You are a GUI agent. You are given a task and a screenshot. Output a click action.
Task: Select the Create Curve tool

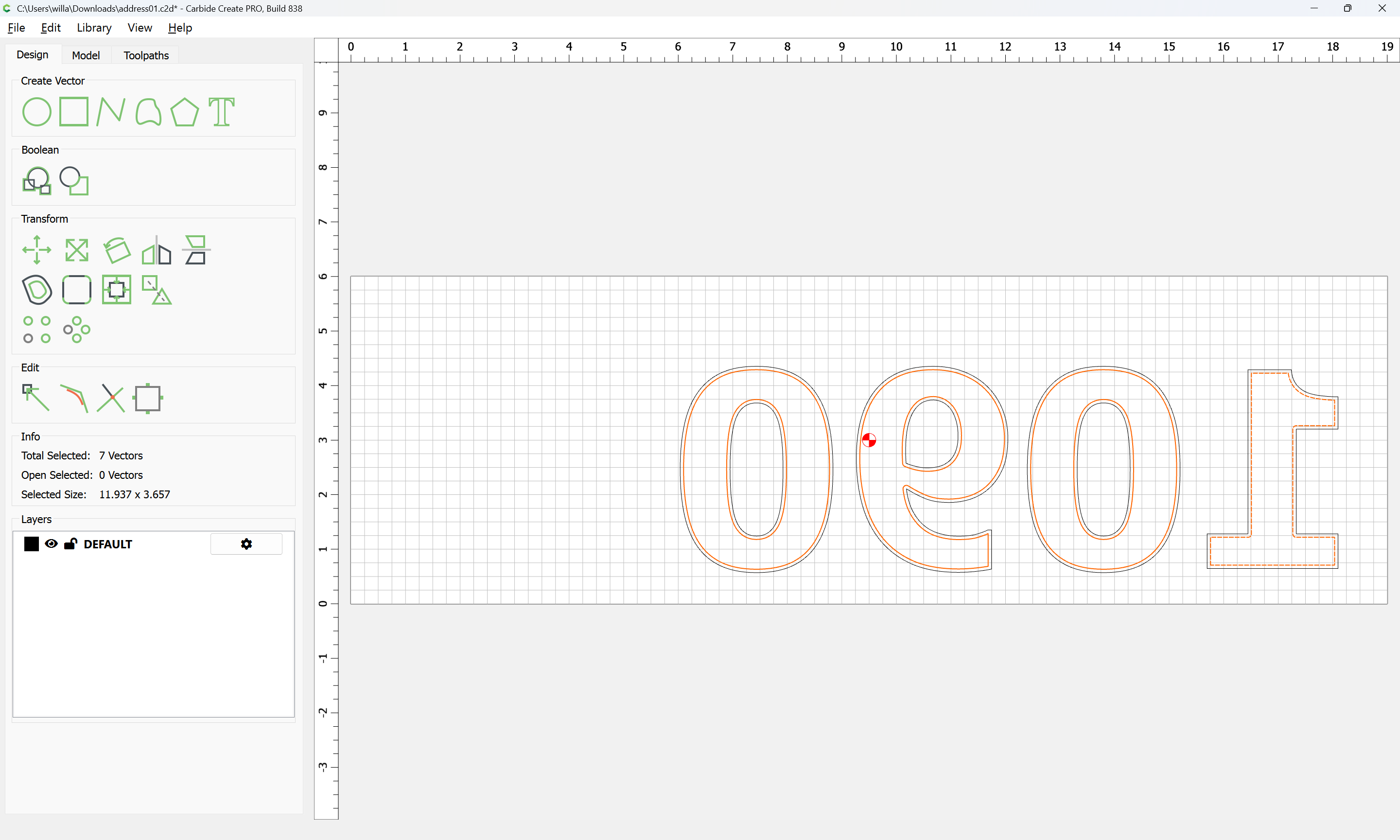pyautogui.click(x=148, y=111)
